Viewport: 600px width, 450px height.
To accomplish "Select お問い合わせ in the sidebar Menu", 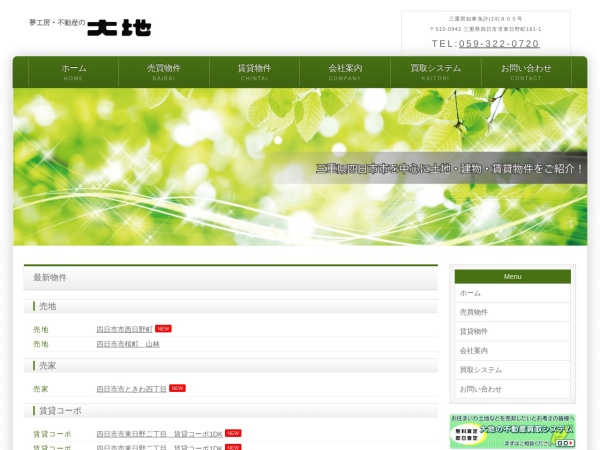I will pos(512,389).
